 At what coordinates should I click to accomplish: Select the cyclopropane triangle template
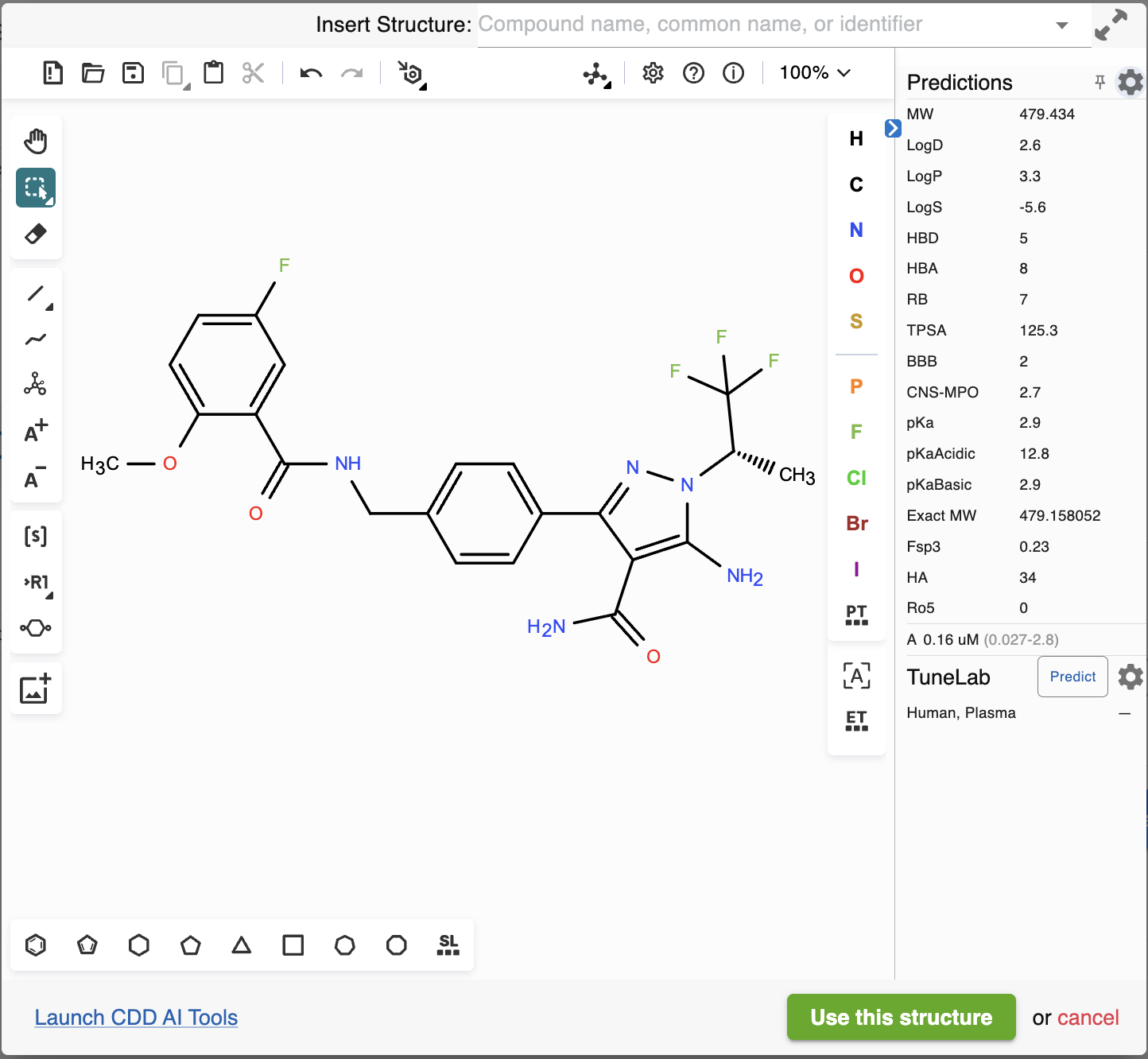[242, 945]
